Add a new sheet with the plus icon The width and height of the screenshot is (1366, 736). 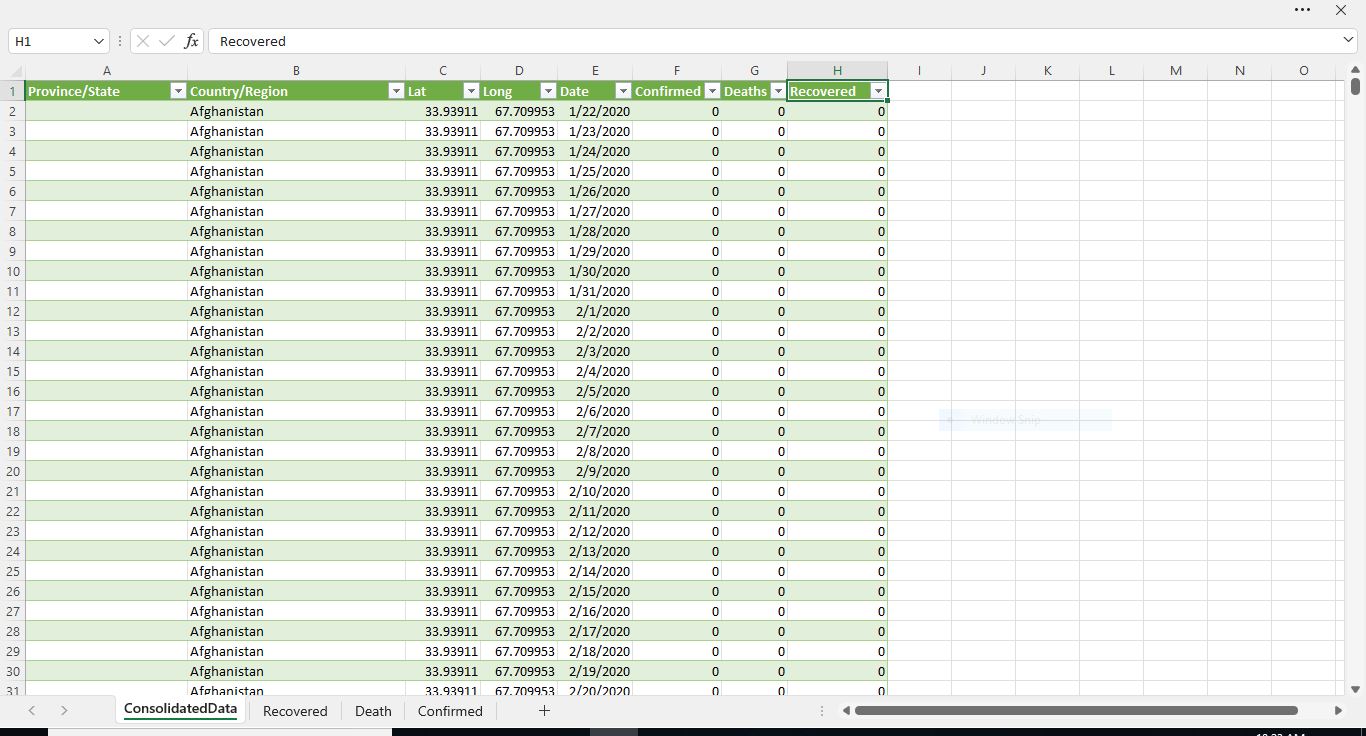tap(544, 710)
